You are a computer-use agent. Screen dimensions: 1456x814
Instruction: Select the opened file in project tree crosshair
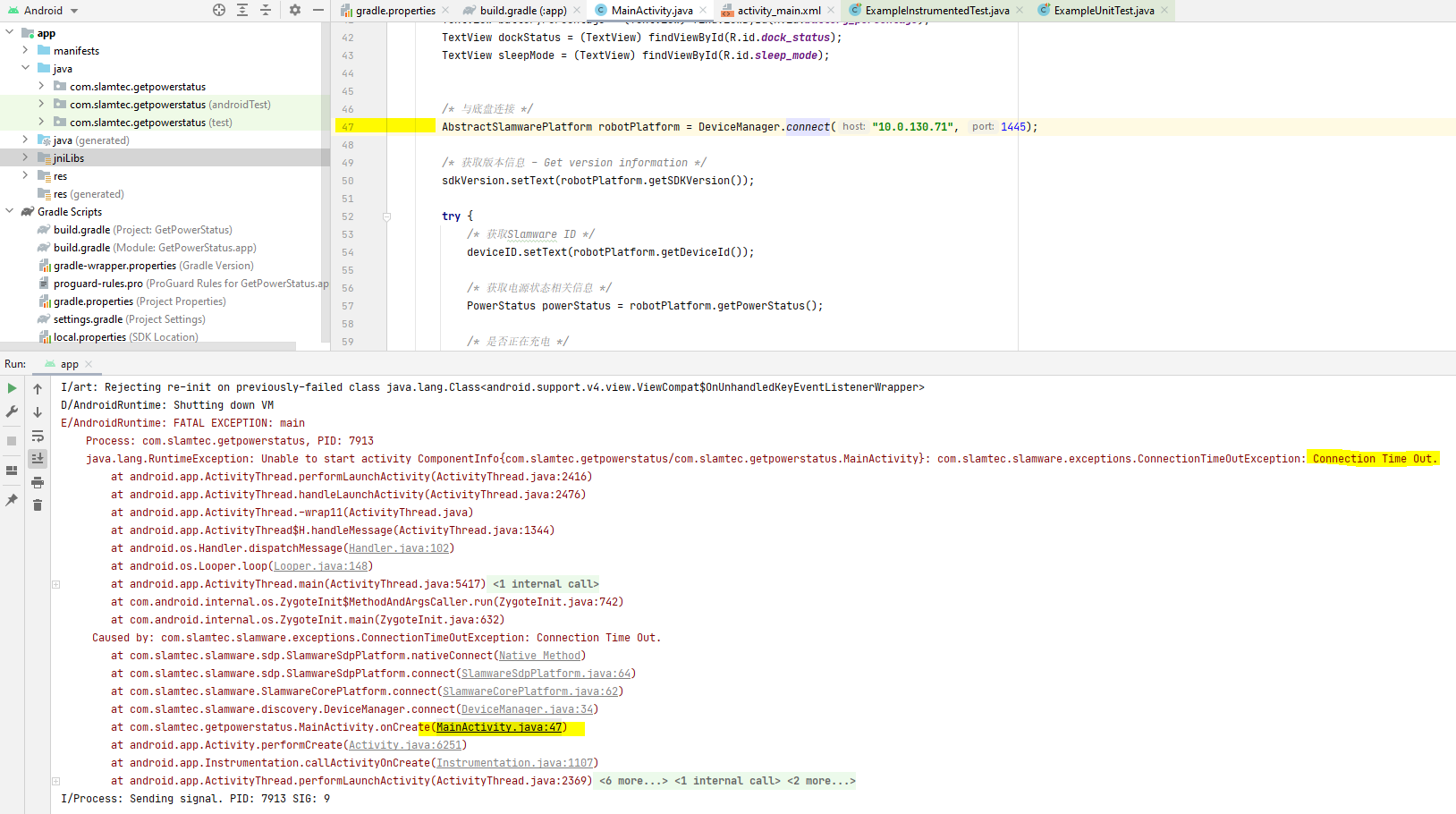pyautogui.click(x=218, y=10)
